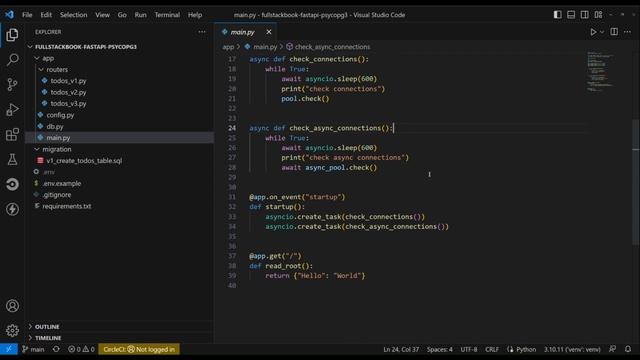Open the Terminal menu
This screenshot has height=360, width=640.
167,15
